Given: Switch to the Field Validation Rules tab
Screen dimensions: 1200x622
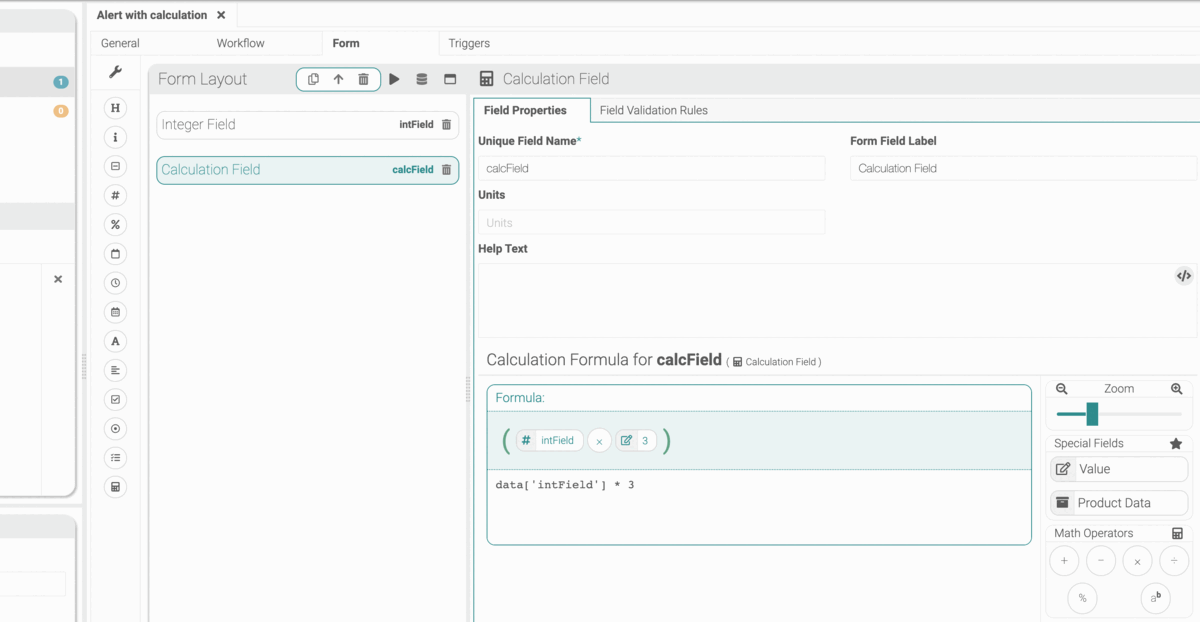Looking at the screenshot, I should (653, 110).
